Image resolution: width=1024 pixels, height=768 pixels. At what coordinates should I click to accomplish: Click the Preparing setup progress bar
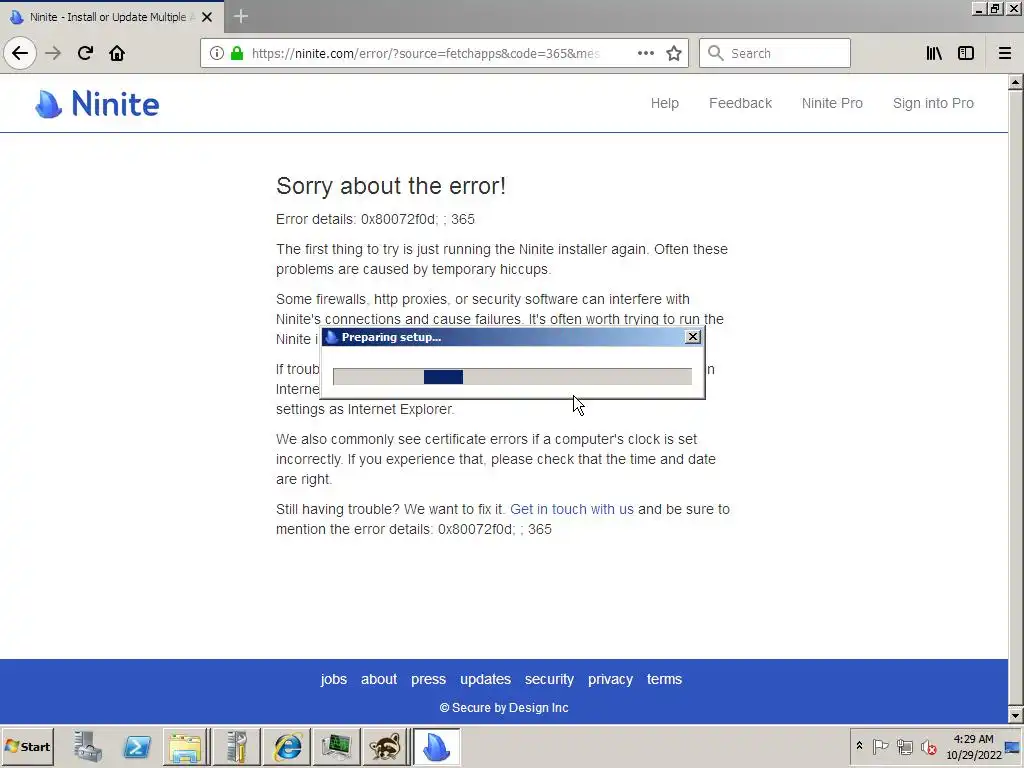point(512,377)
